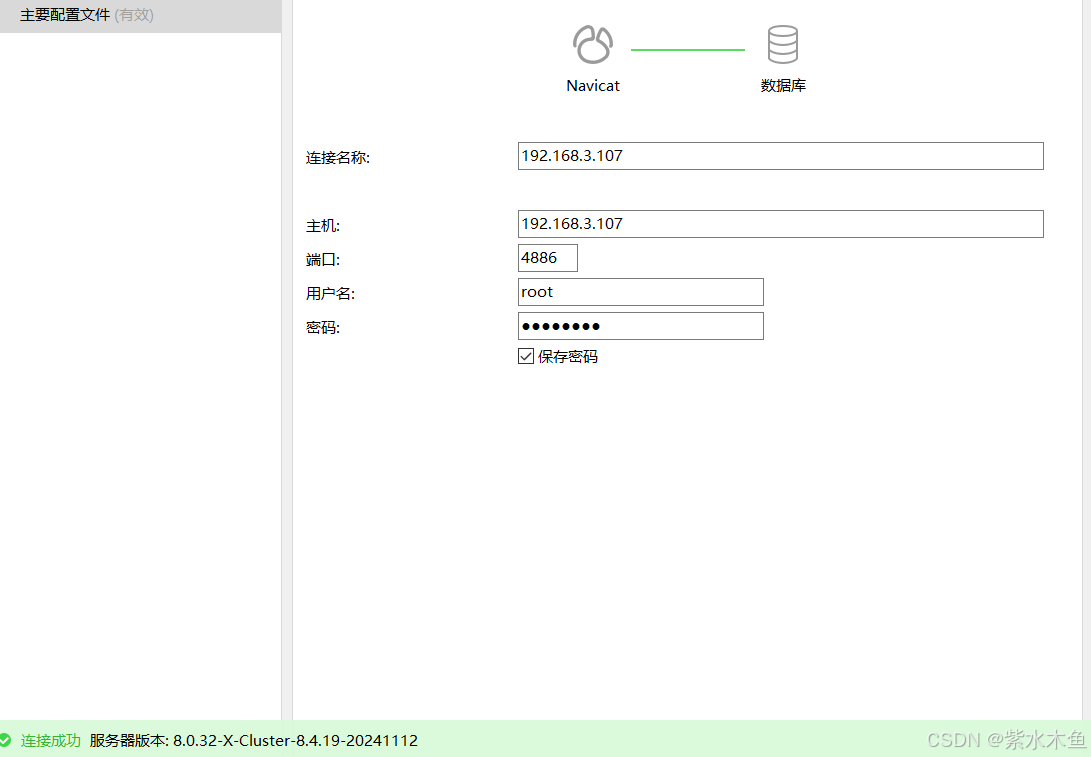Click the database cylinder icon
Image resolution: width=1091 pixels, height=757 pixels.
783,45
